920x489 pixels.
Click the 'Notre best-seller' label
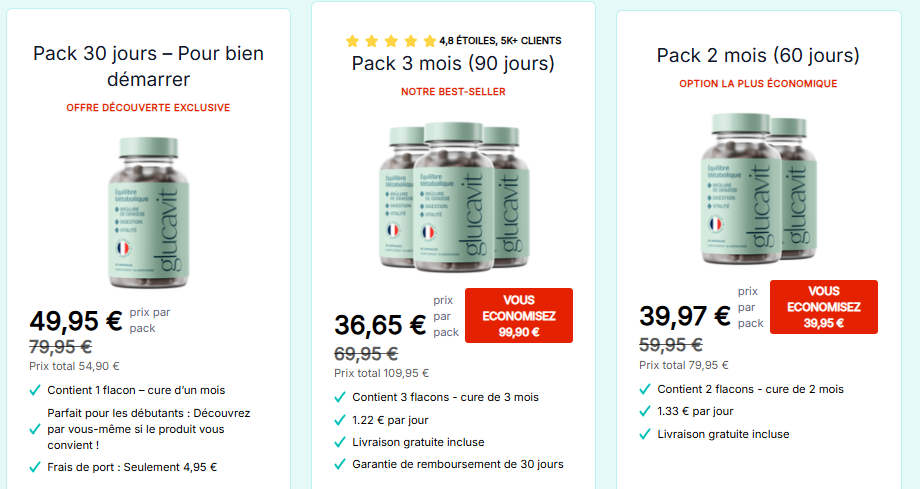(453, 92)
